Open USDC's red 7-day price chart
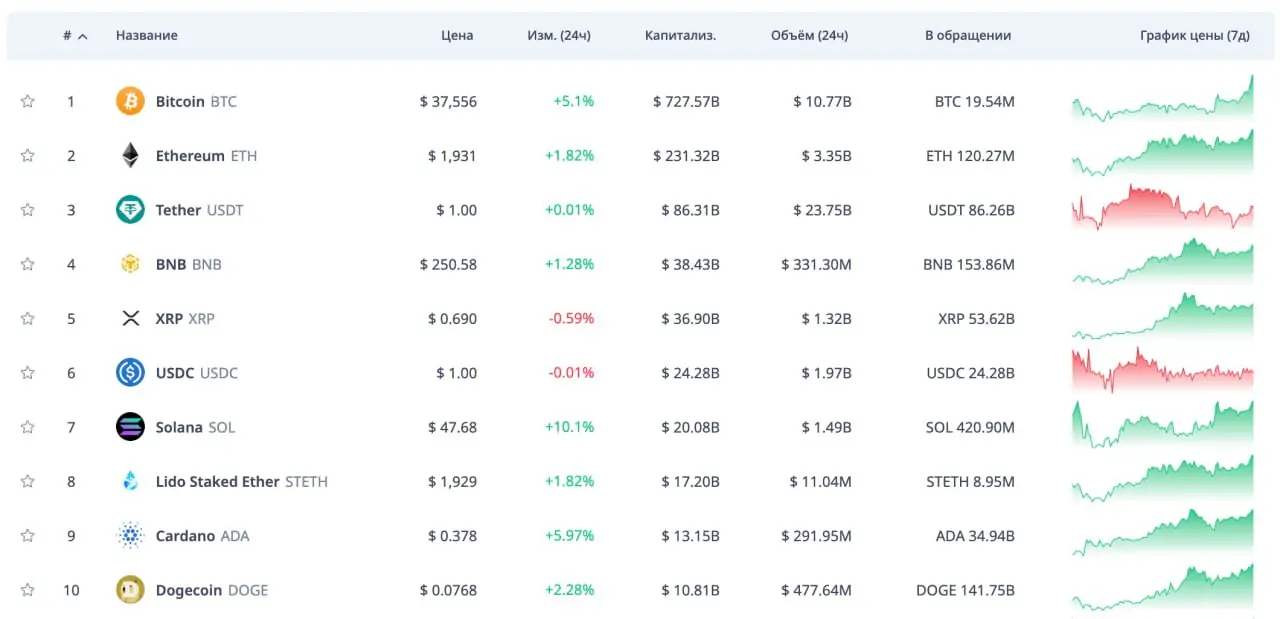This screenshot has height=619, width=1280. pos(1162,370)
